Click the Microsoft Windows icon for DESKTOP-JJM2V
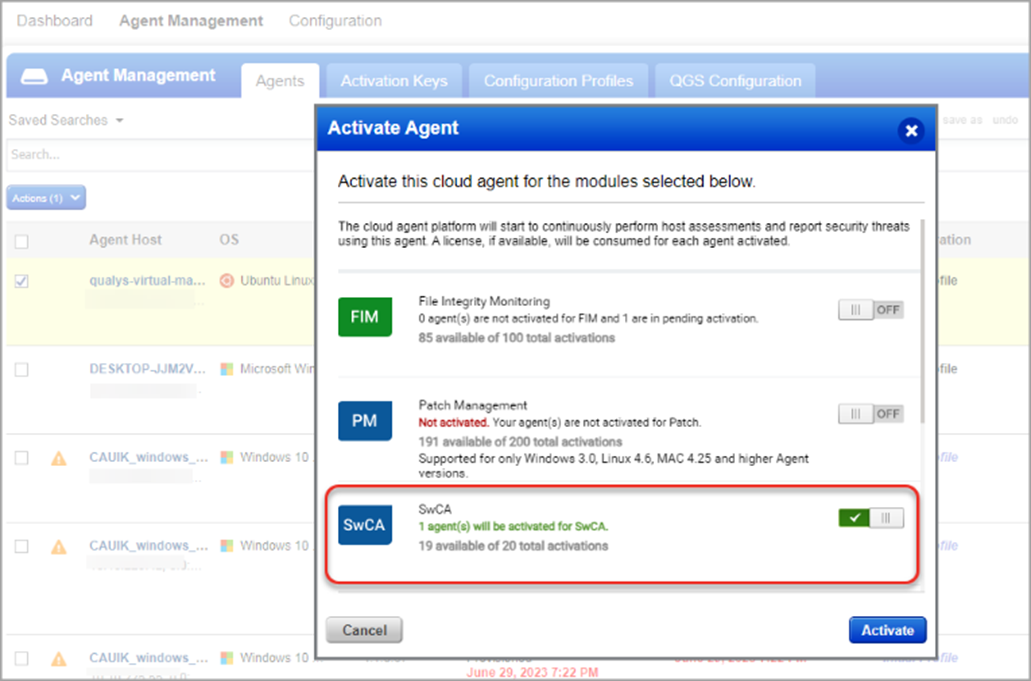The height and width of the screenshot is (681, 1031). point(227,369)
